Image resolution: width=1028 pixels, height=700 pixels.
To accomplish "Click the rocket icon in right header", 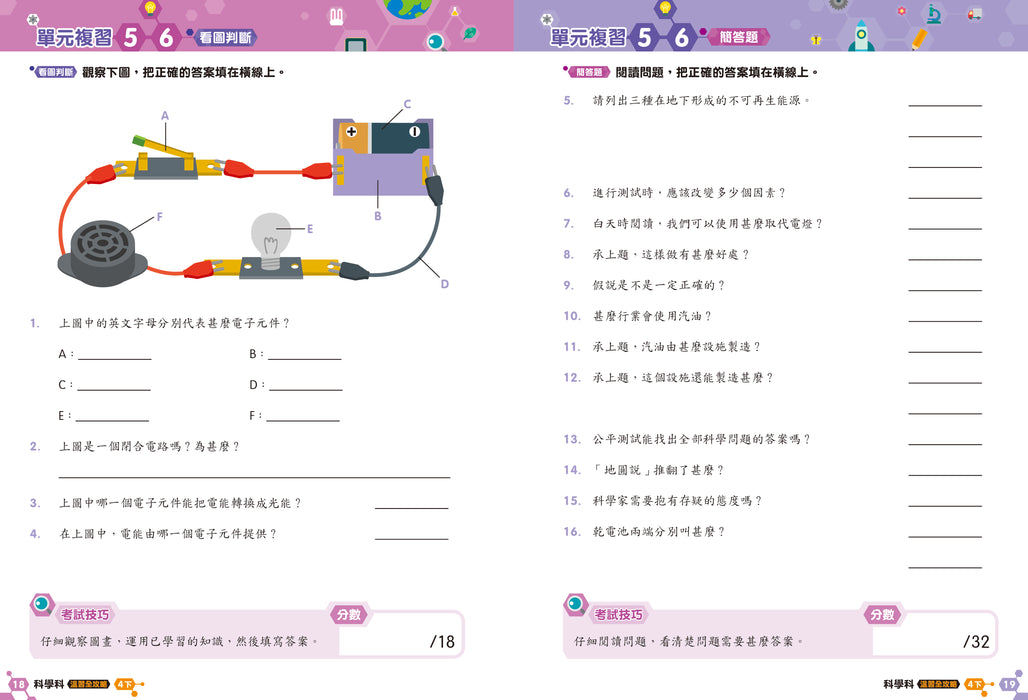I will (861, 35).
